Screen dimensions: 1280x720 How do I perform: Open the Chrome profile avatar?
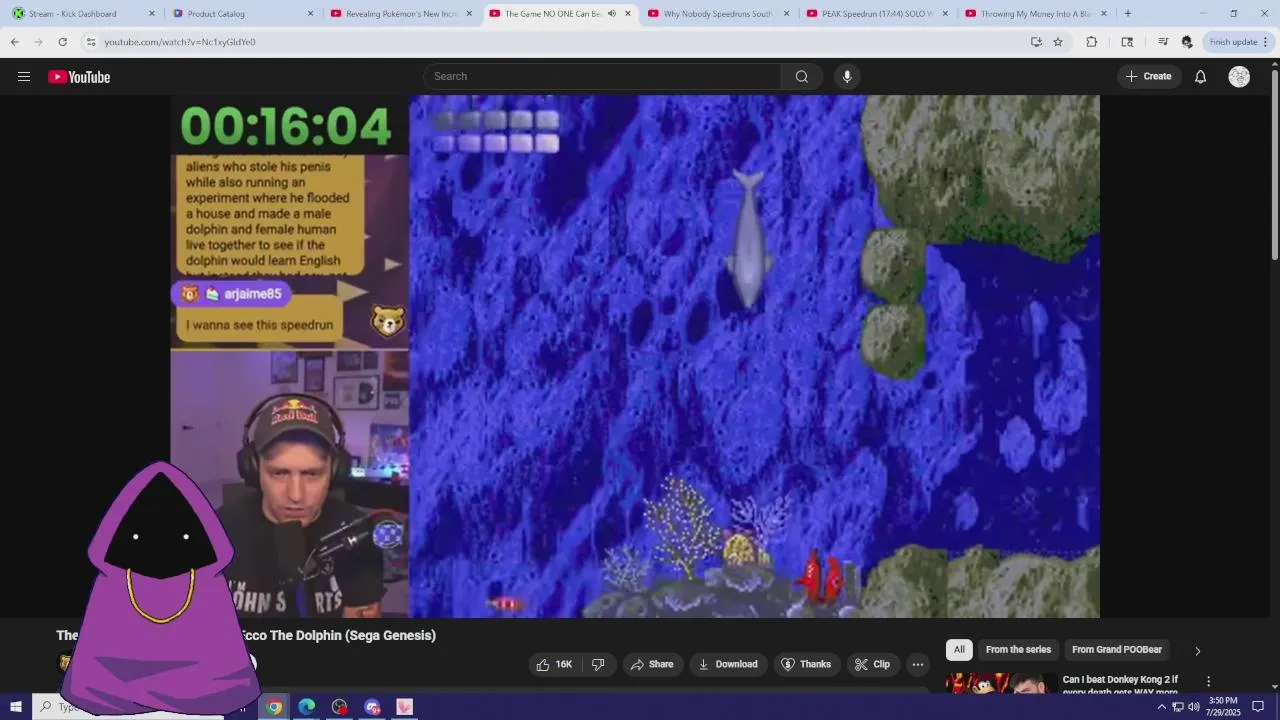(1187, 42)
